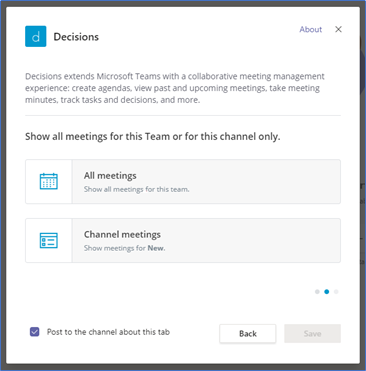Click the Save button
This screenshot has width=366, height=371.
pos(312,334)
